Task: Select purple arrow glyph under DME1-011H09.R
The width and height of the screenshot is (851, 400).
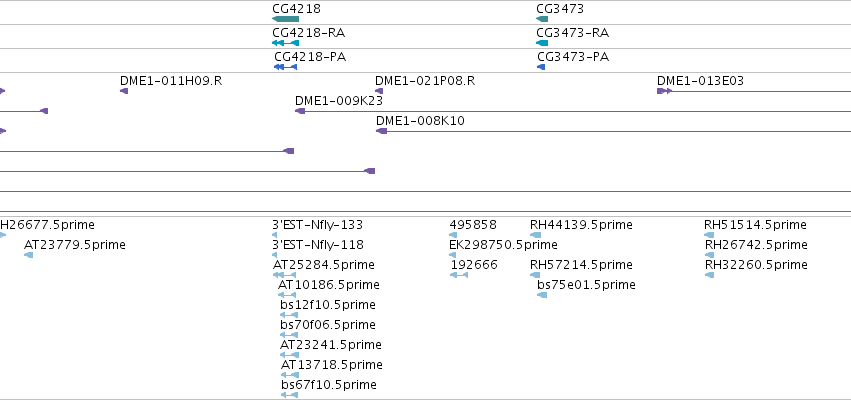Action: tap(124, 91)
